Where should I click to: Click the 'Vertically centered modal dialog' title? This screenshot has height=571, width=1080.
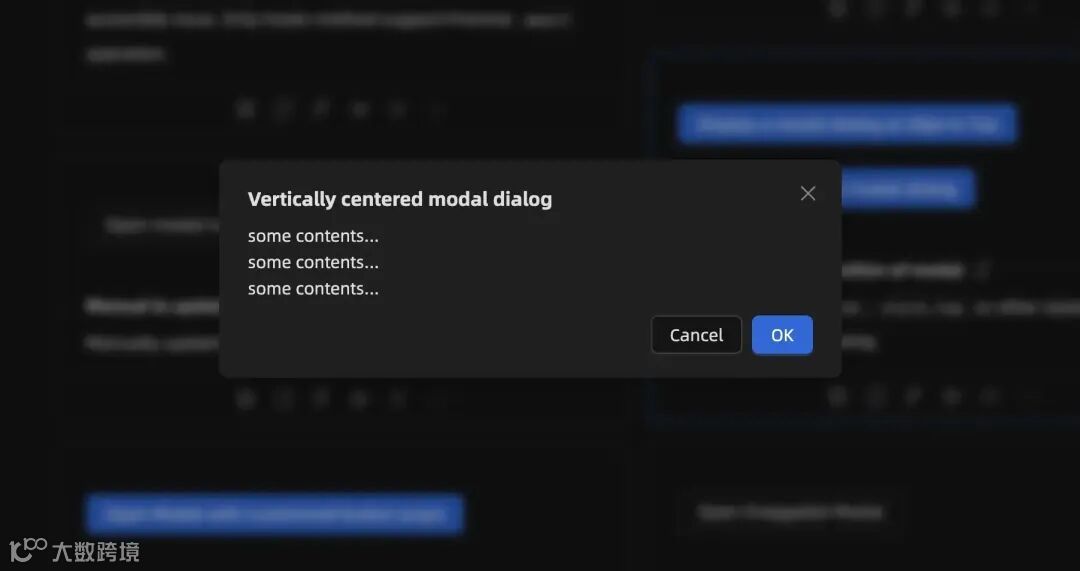click(x=399, y=199)
